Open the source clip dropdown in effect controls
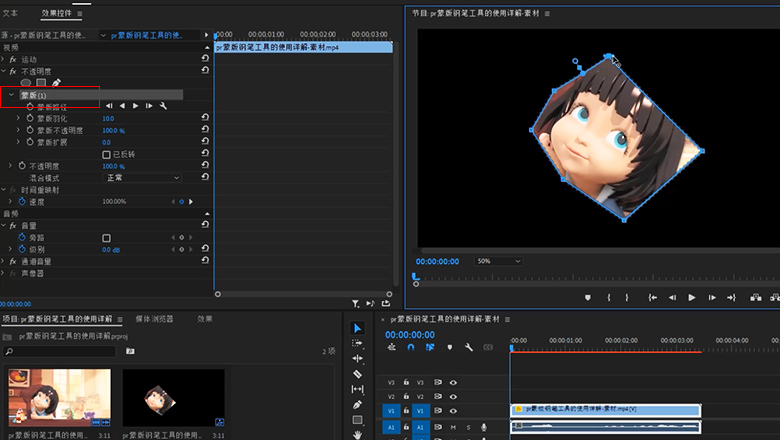Screen dimensions: 780x440 point(103,35)
